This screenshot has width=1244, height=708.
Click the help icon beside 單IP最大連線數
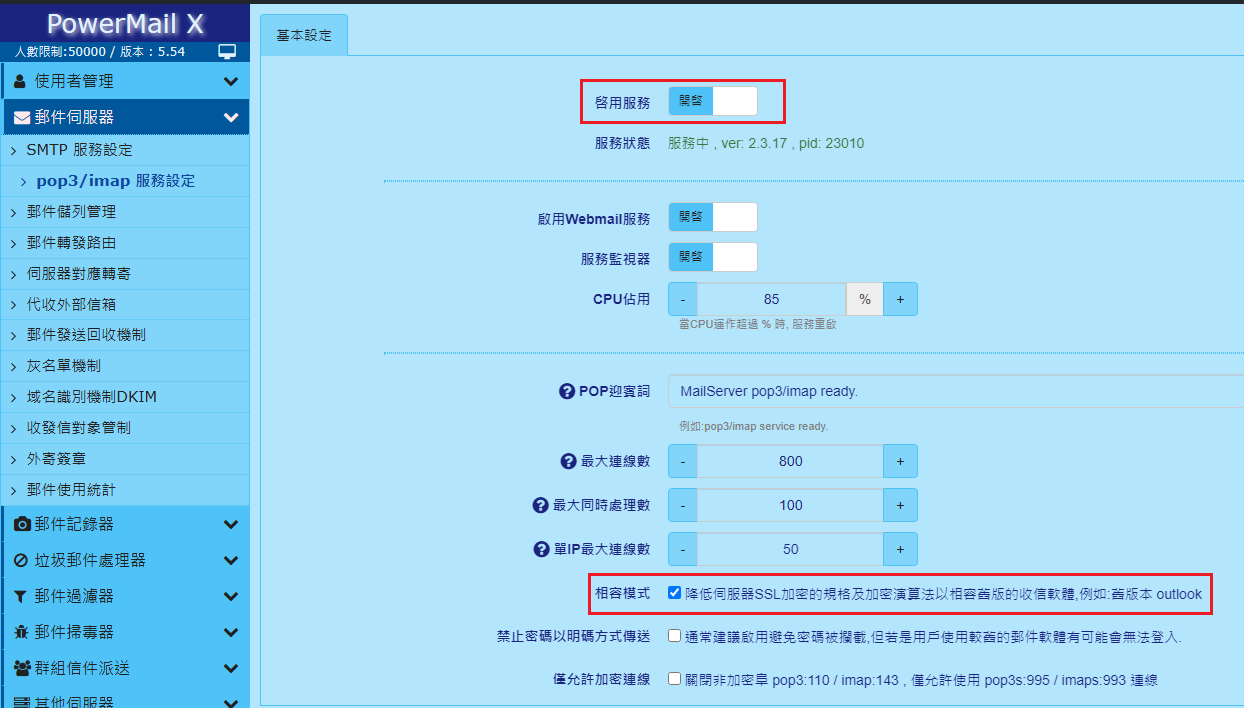pos(540,550)
